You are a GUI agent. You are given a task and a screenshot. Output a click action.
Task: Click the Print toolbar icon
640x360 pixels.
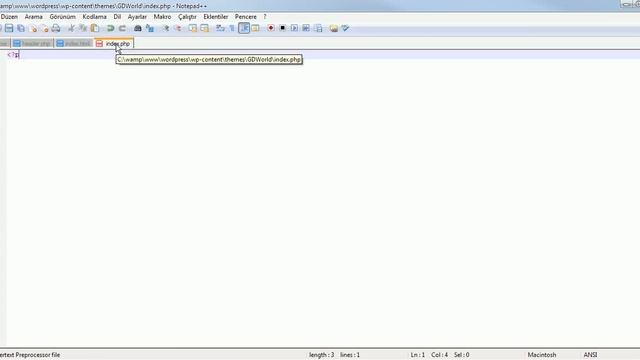click(56, 28)
